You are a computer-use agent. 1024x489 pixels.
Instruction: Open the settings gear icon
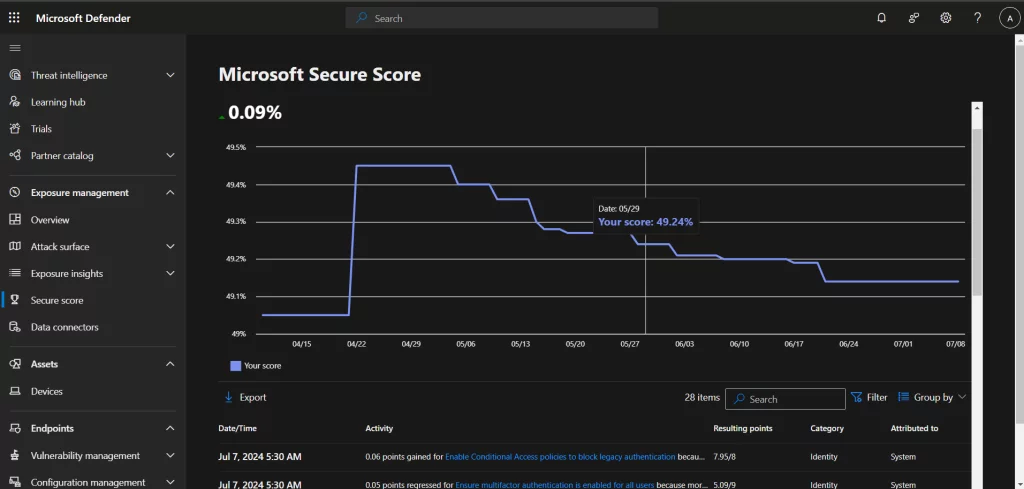point(945,18)
